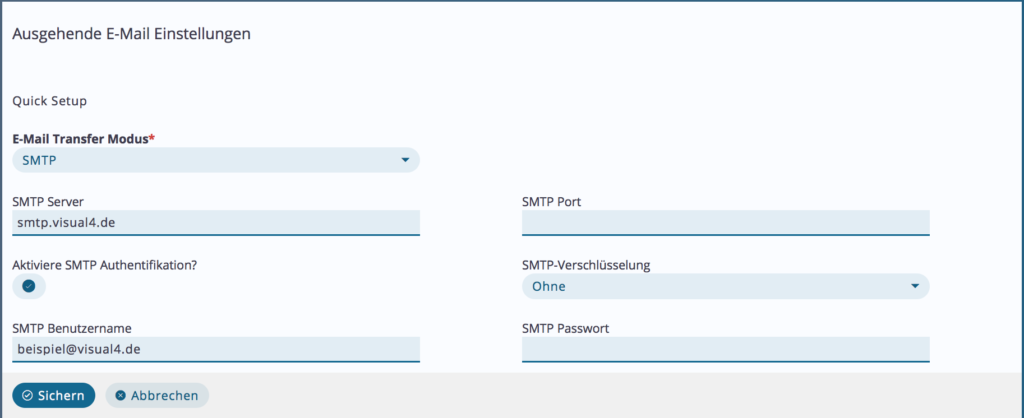Toggle the SMTP Authentifikation checkmark switch

tap(29, 286)
